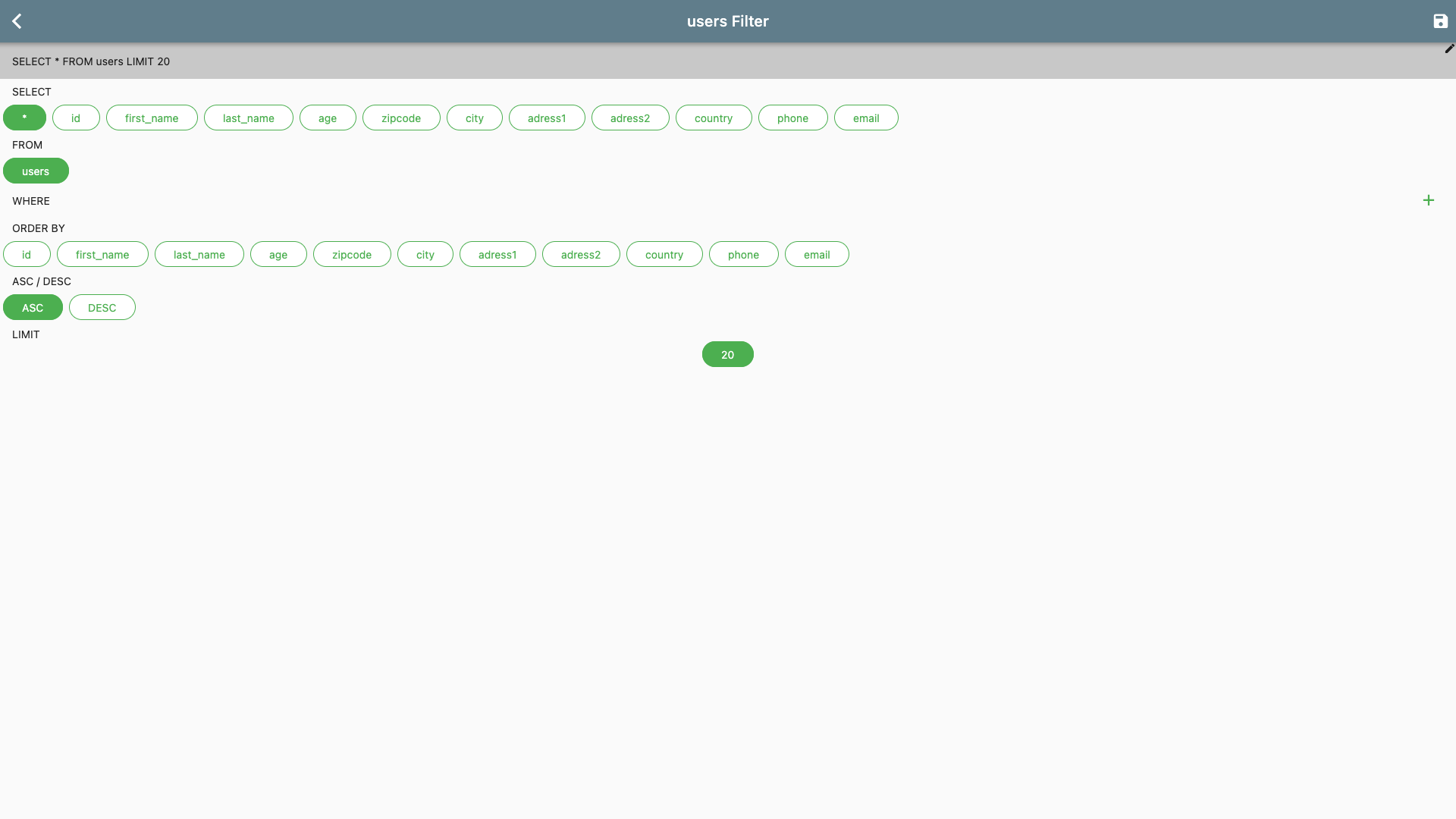The width and height of the screenshot is (1456, 819).
Task: Select ASC sort order
Action: click(33, 307)
